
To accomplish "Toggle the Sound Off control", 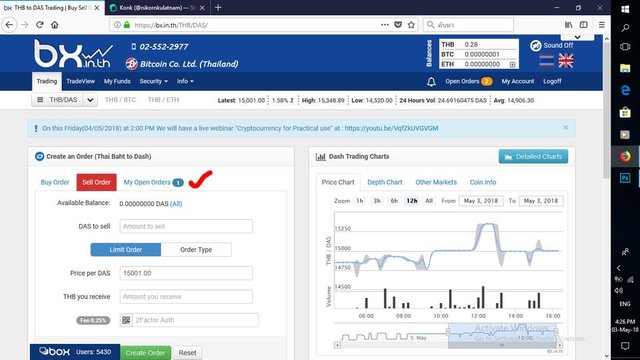I will (552, 45).
